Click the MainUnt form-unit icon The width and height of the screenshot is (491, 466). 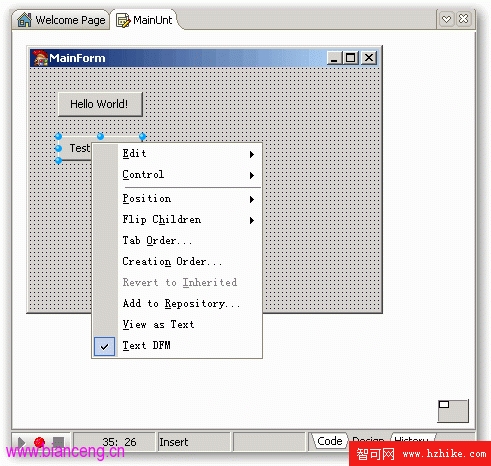click(x=123, y=20)
